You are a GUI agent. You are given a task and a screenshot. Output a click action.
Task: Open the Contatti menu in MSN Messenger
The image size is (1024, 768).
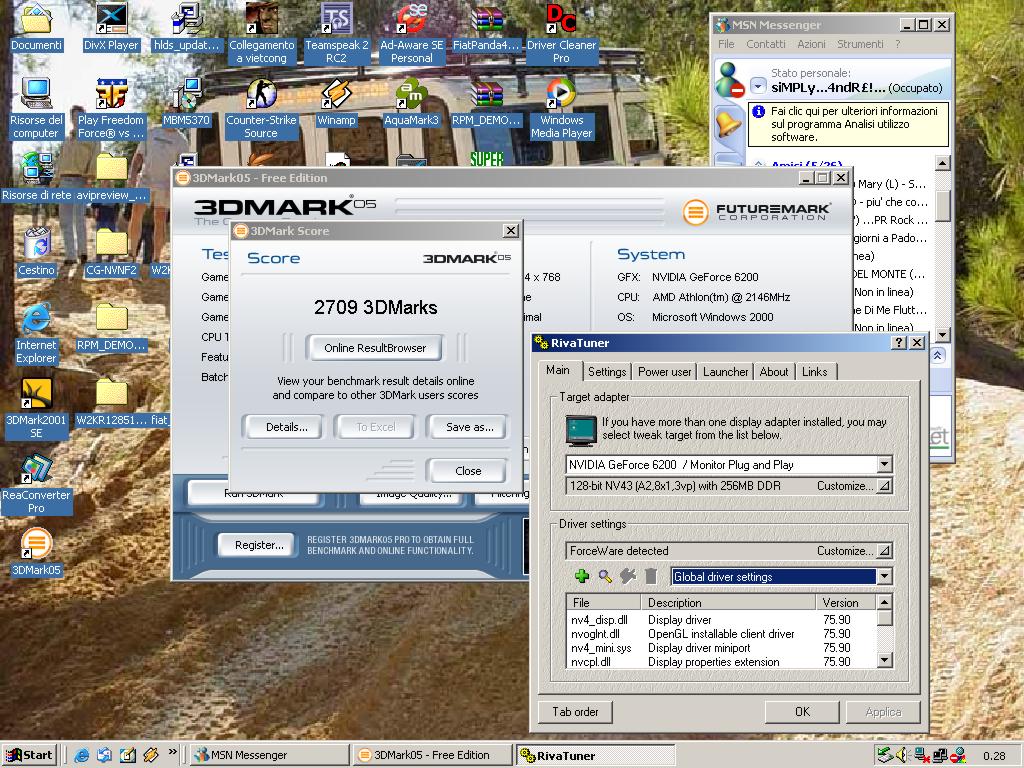click(x=765, y=44)
